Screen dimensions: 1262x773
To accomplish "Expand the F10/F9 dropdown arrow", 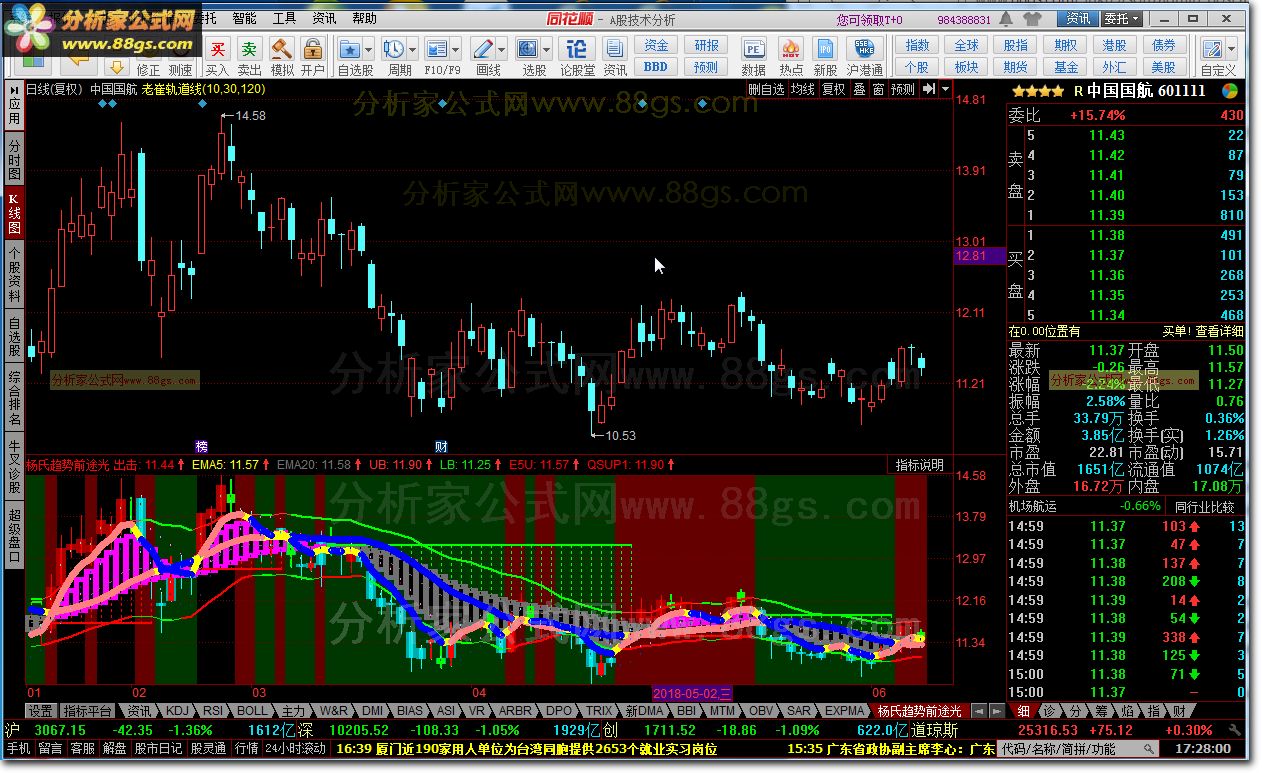I will [x=456, y=49].
